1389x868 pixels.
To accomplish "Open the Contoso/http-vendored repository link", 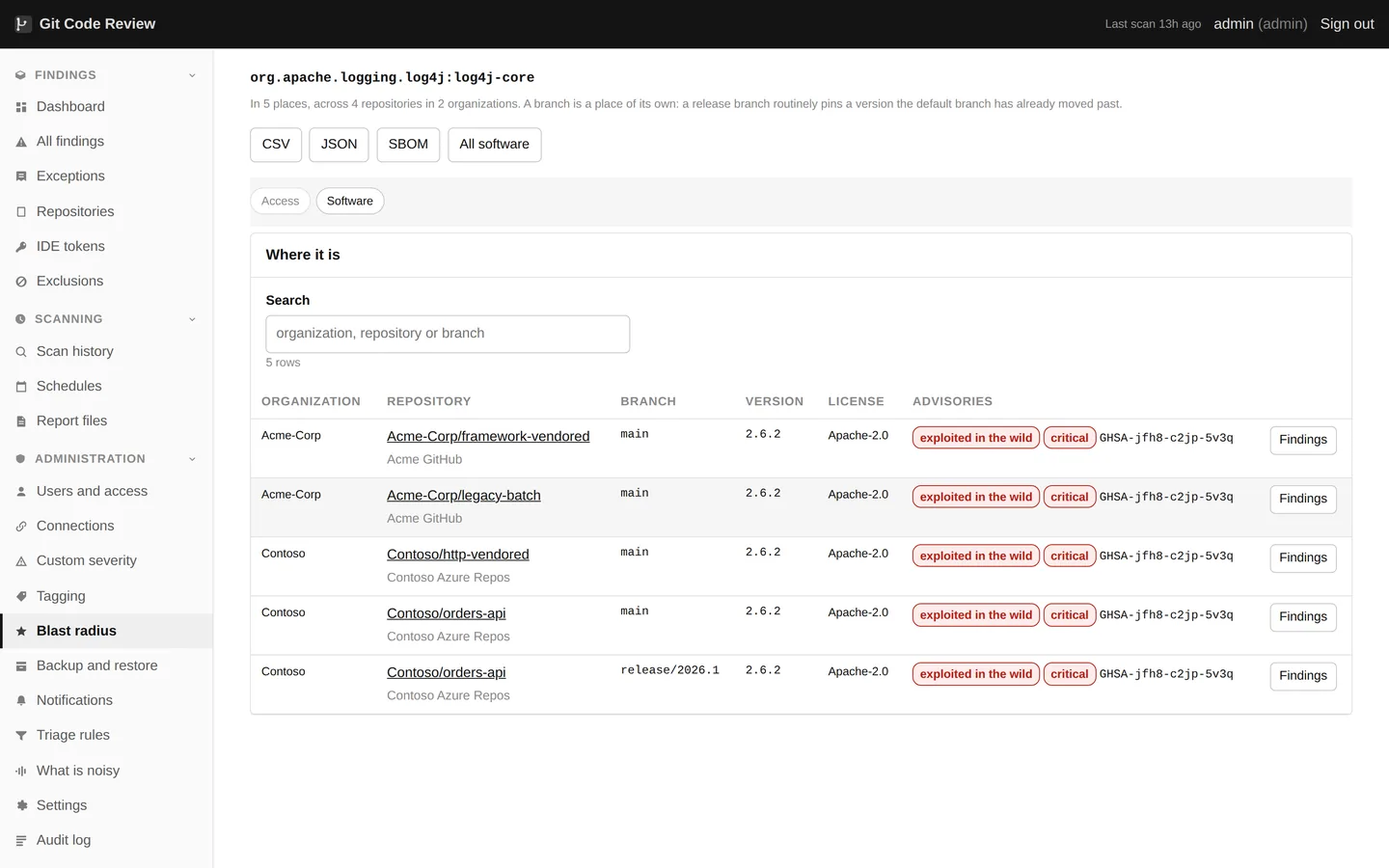I will tap(458, 554).
